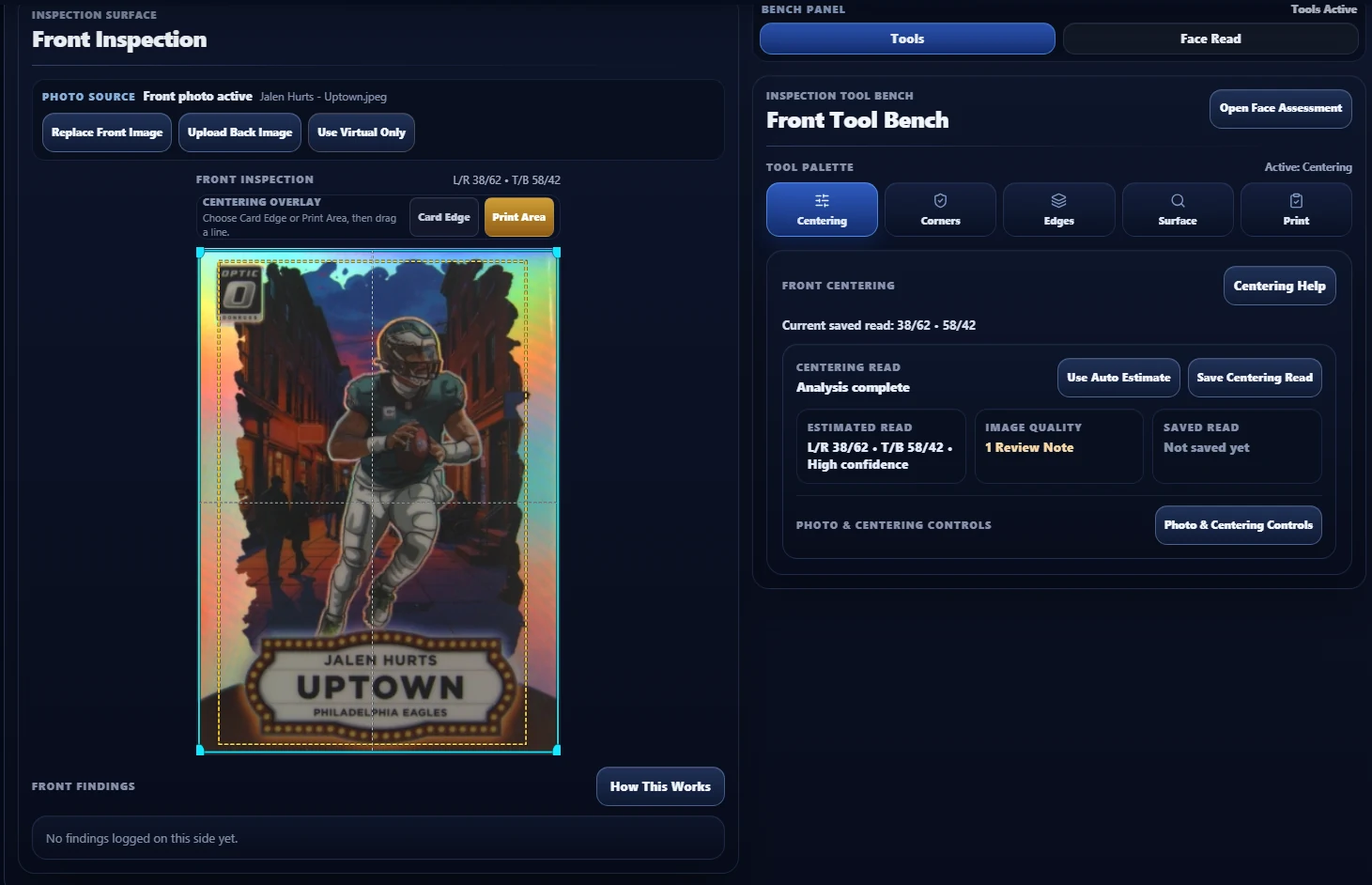Screen dimensions: 1372x885
Task: Click 'L/R 38/62 • T/B 58/42' overlay readout
Action: [x=506, y=180]
